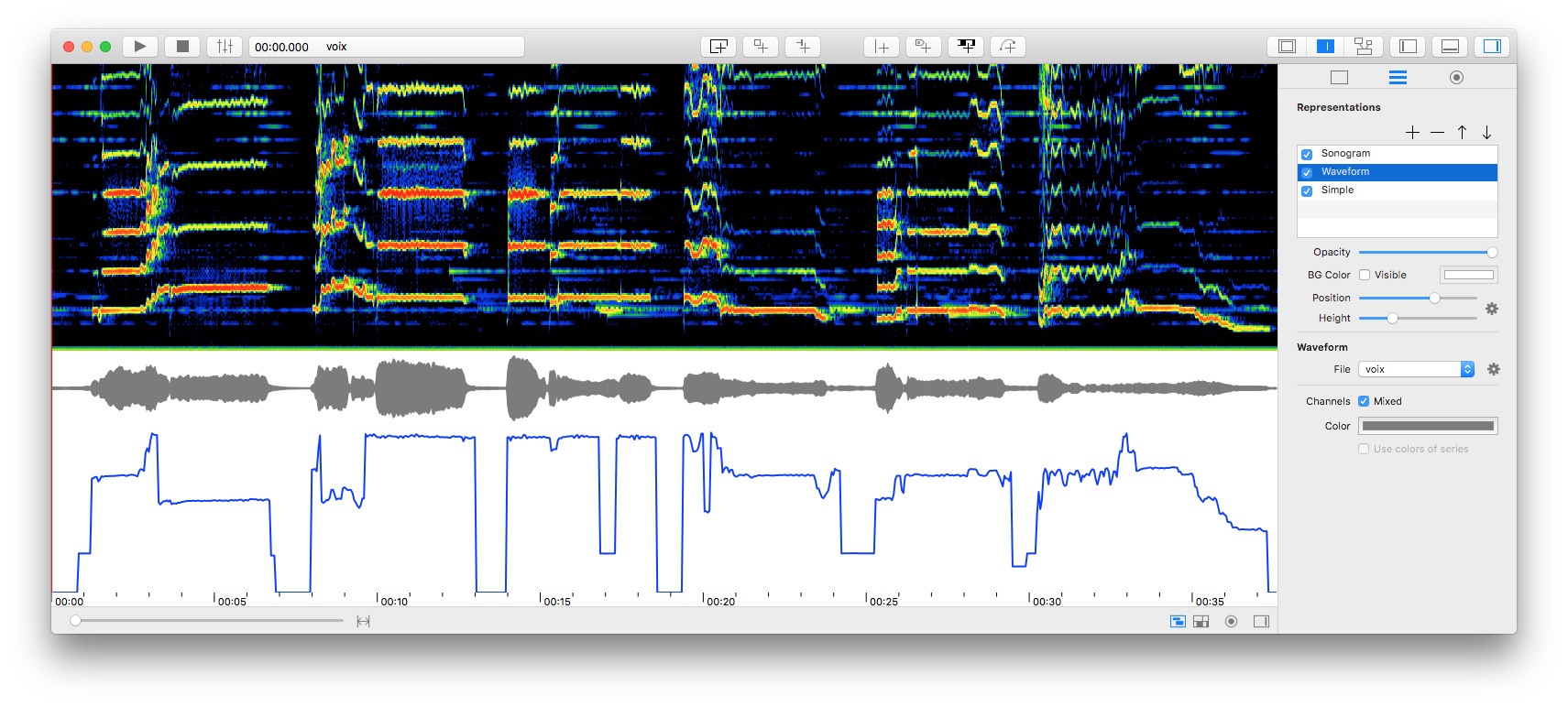Uncheck the Mixed channels checkbox
This screenshot has width=1568, height=707.
[x=1364, y=401]
